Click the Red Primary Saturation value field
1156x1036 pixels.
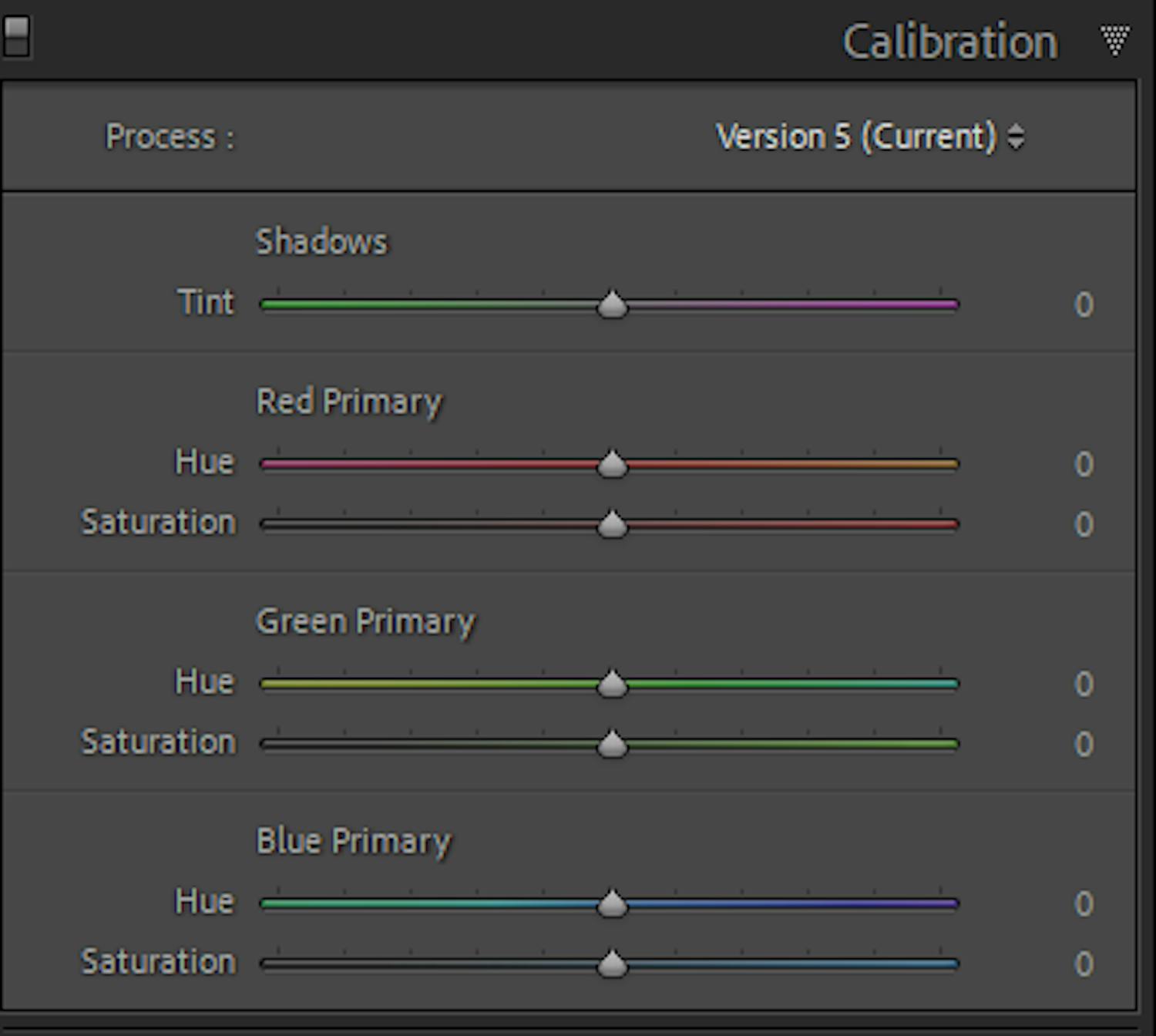point(1083,525)
